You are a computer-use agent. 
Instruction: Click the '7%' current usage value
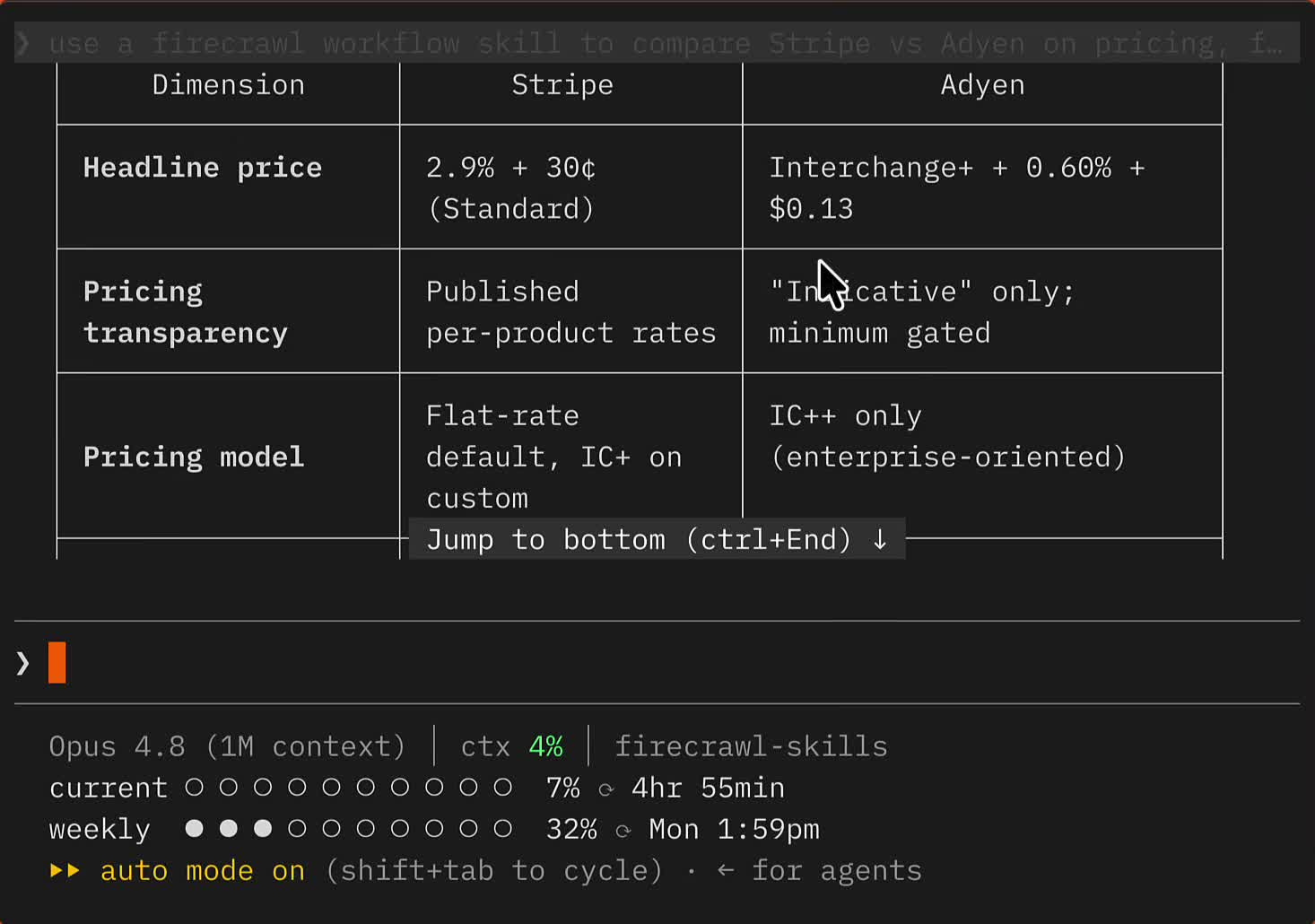point(563,789)
